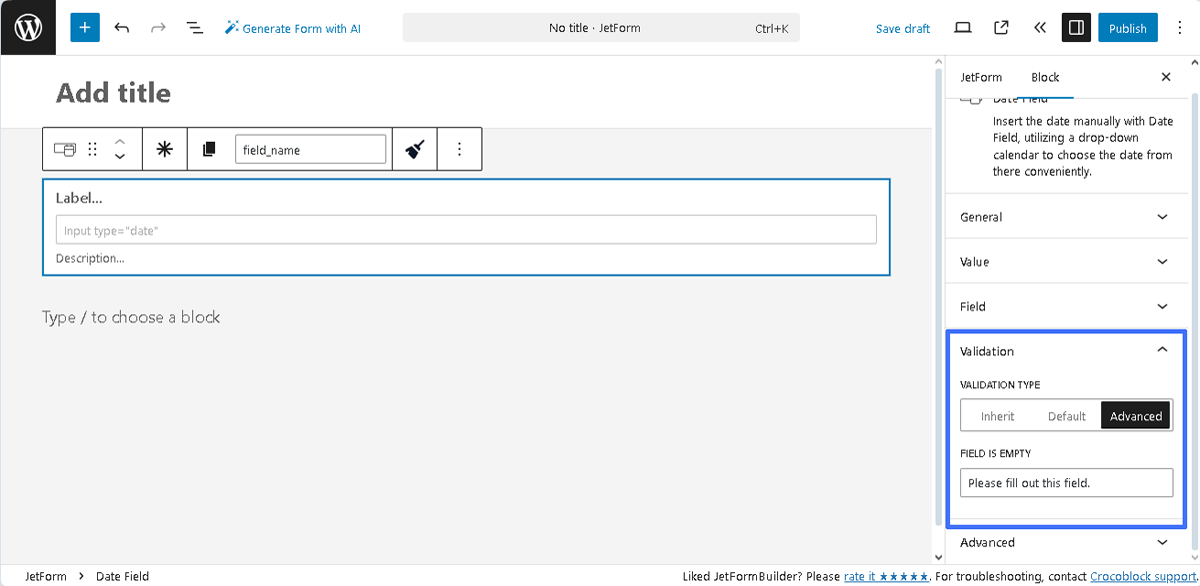Click the field_name input box
Image resolution: width=1200 pixels, height=586 pixels.
click(x=311, y=148)
